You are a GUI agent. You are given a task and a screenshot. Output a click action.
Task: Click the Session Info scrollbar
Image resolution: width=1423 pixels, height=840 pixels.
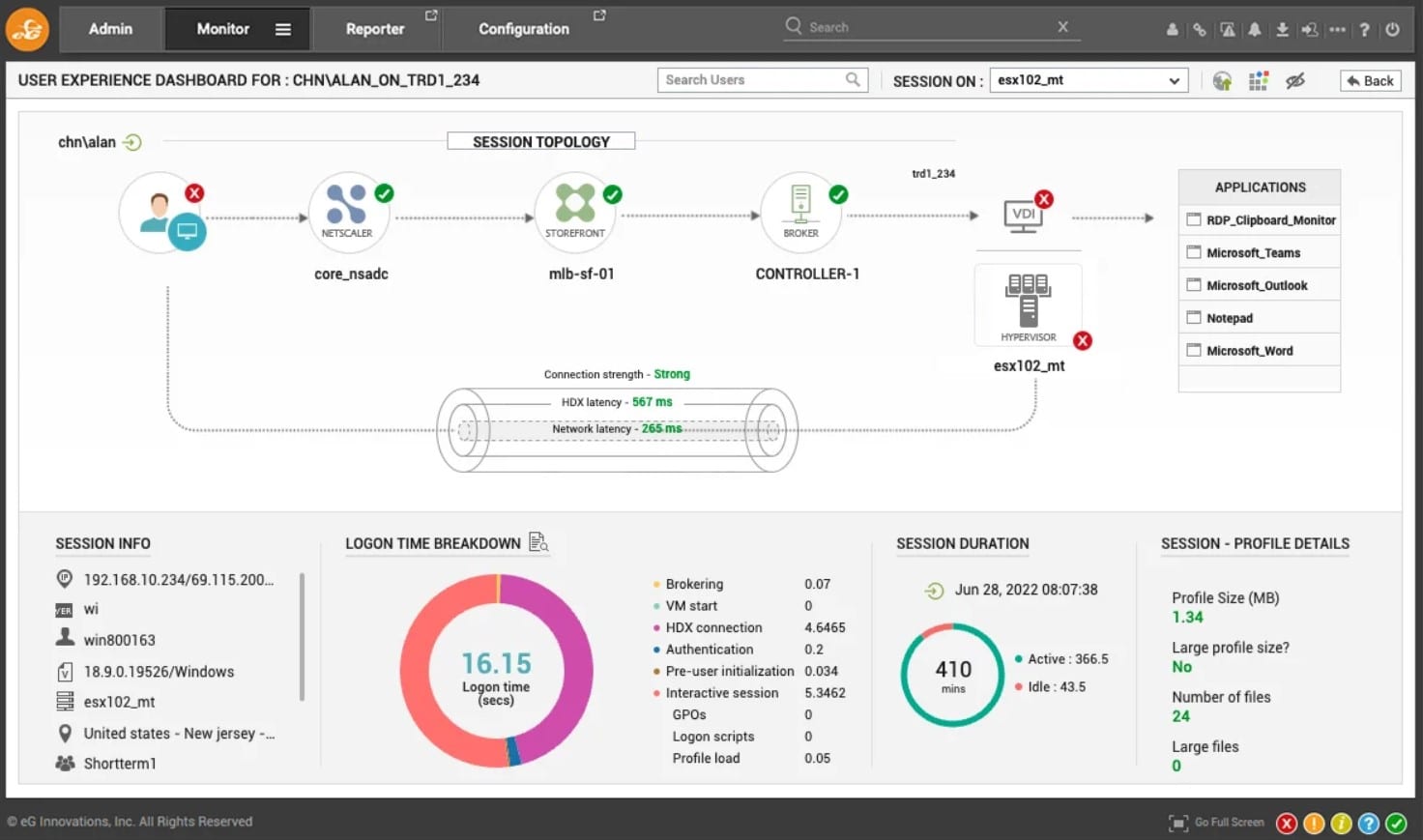pos(302,636)
